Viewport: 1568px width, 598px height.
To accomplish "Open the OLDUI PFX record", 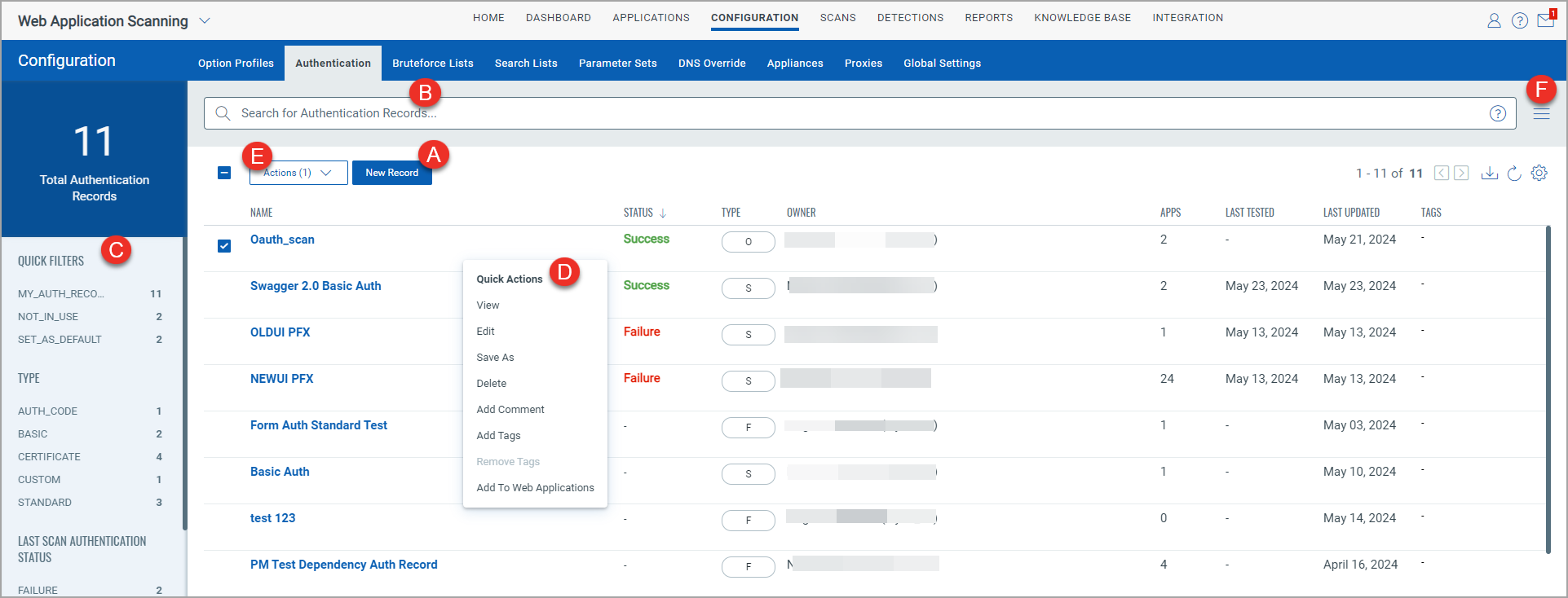I will (280, 332).
